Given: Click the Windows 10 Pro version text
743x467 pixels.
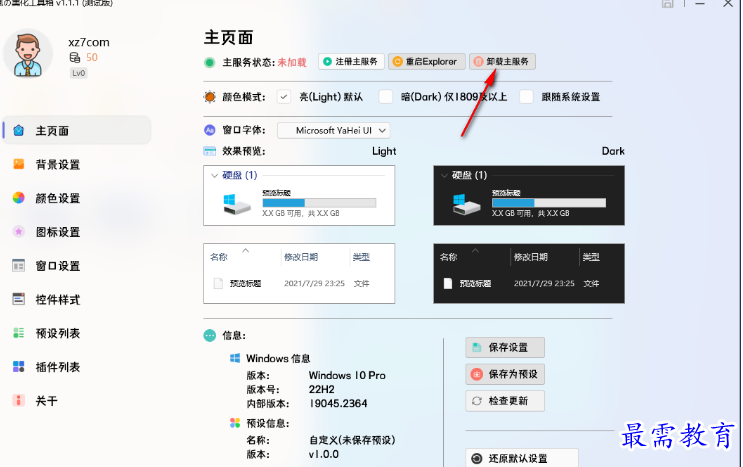Looking at the screenshot, I should [x=347, y=375].
